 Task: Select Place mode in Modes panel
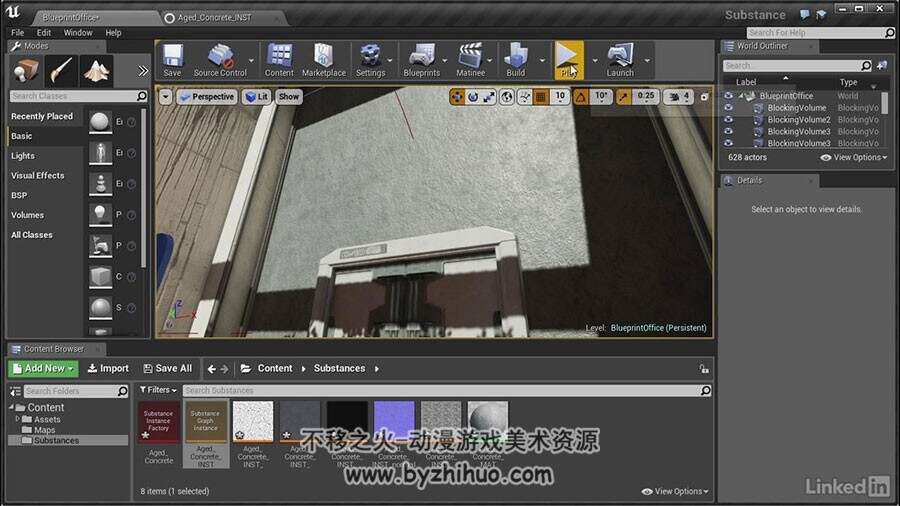coord(26,71)
